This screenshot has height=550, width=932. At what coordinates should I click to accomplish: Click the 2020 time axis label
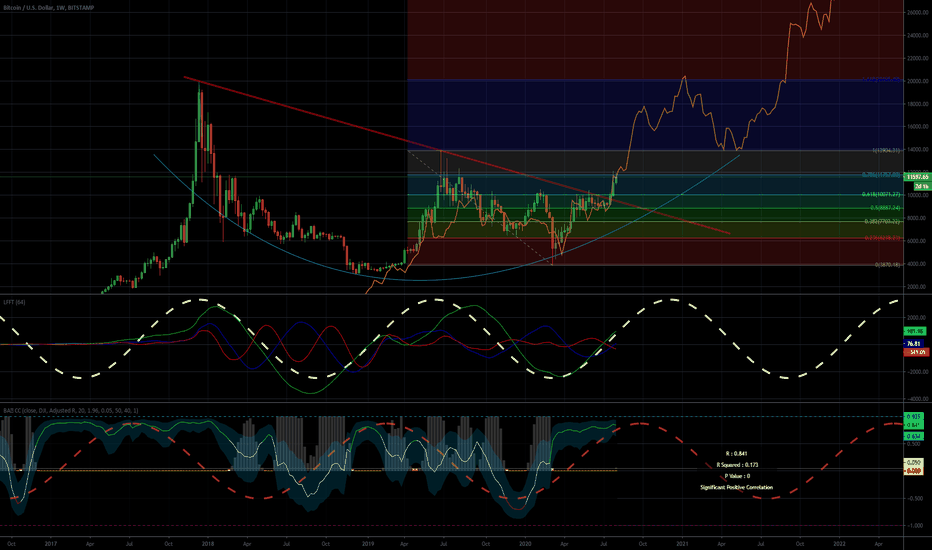coord(525,543)
